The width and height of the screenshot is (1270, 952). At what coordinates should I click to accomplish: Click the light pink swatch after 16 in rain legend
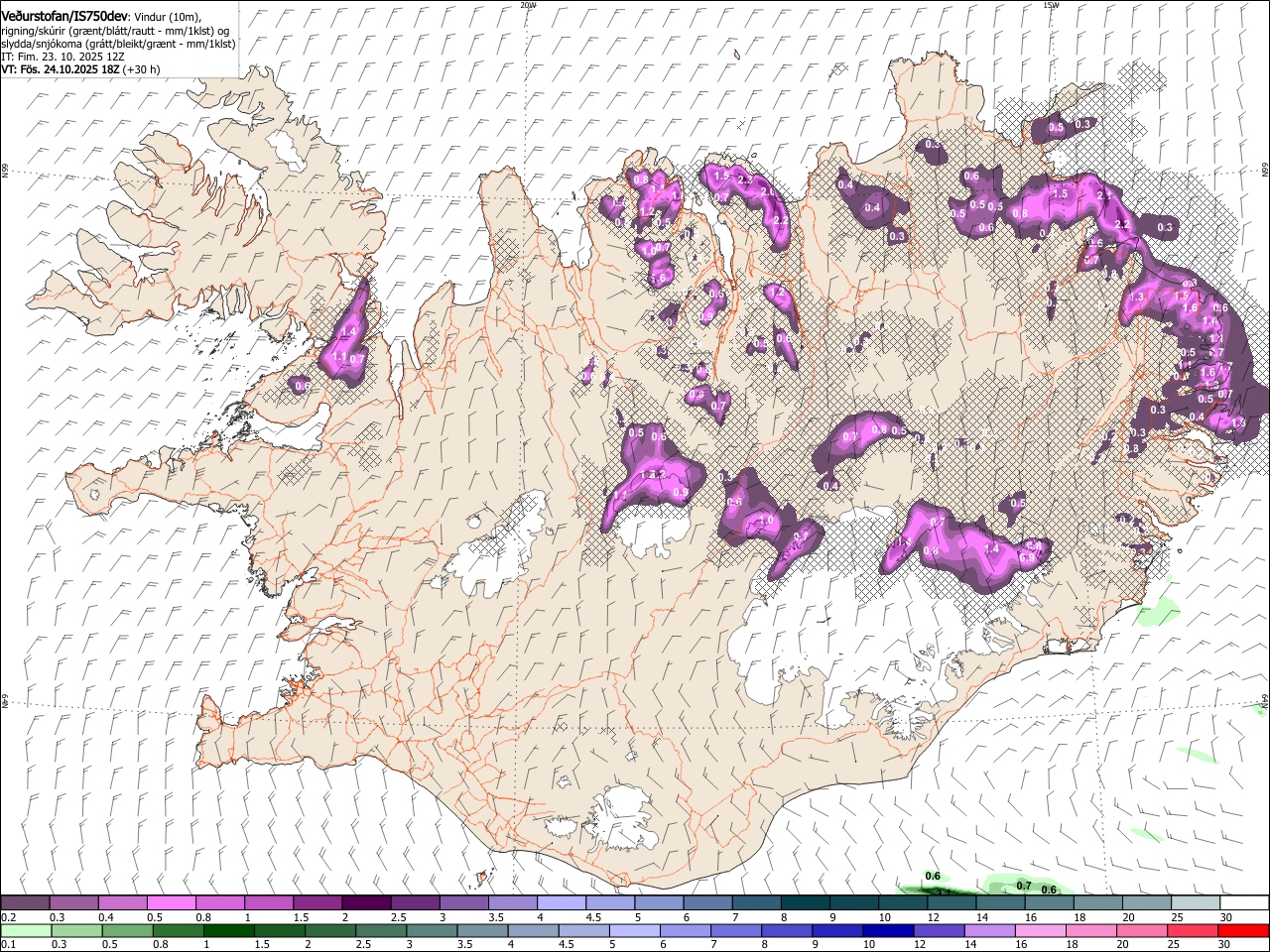(1042, 930)
